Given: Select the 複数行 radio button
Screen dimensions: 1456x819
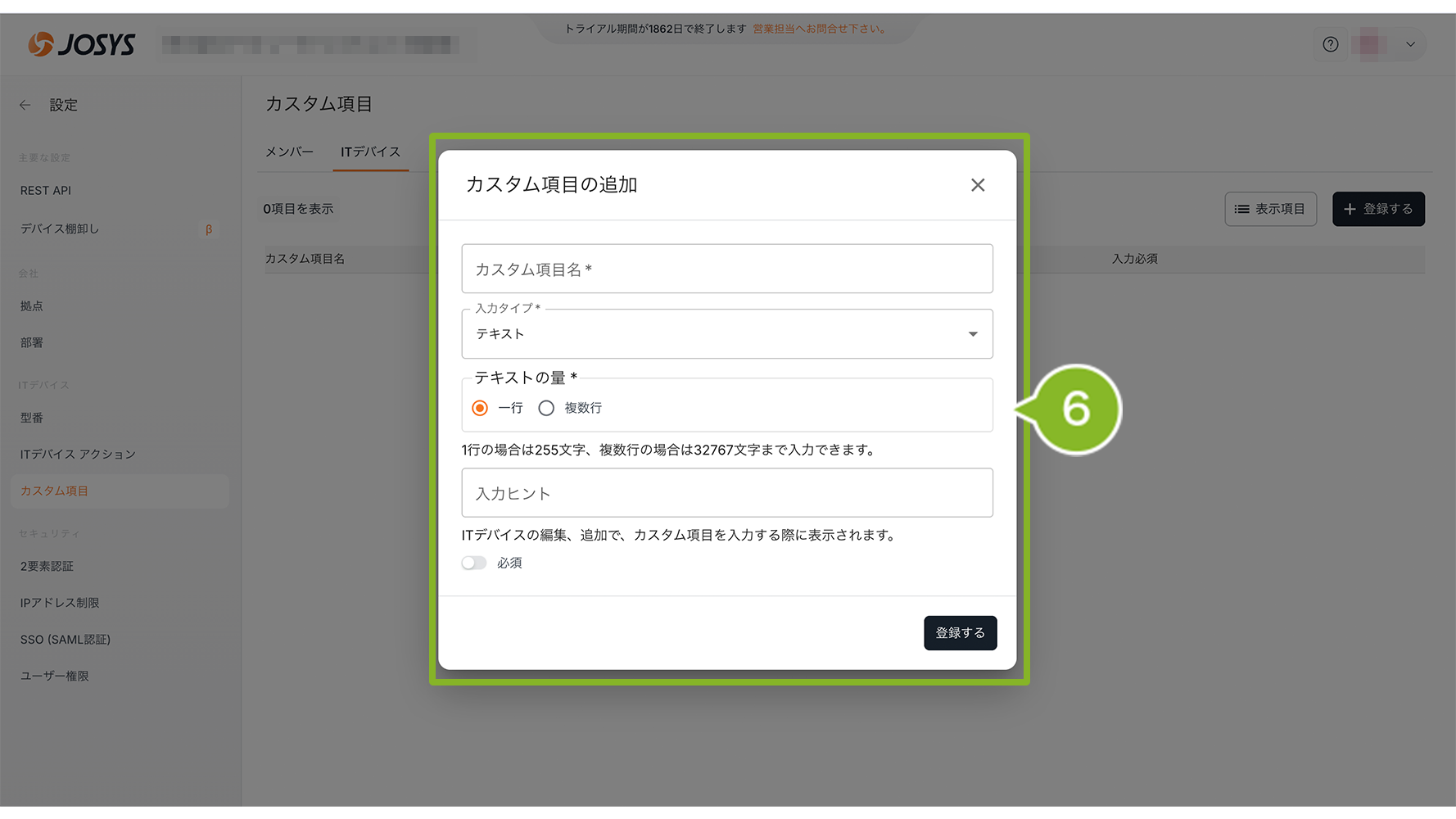Looking at the screenshot, I should pyautogui.click(x=546, y=408).
